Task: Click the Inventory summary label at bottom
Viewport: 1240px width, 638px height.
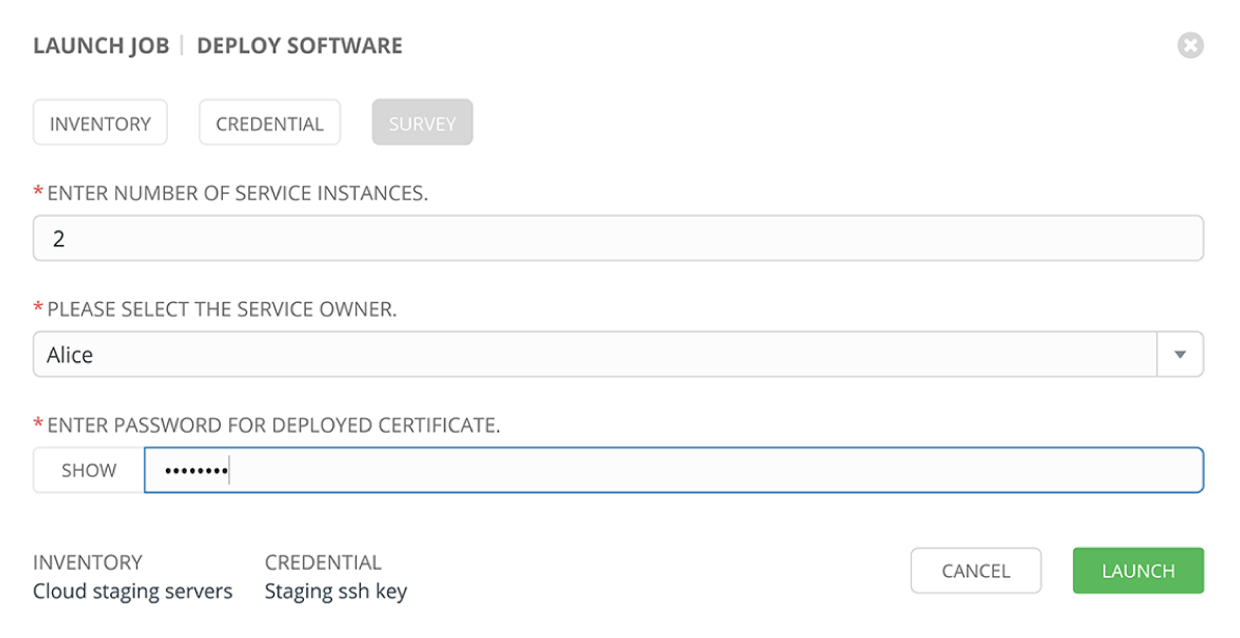Action: [88, 562]
